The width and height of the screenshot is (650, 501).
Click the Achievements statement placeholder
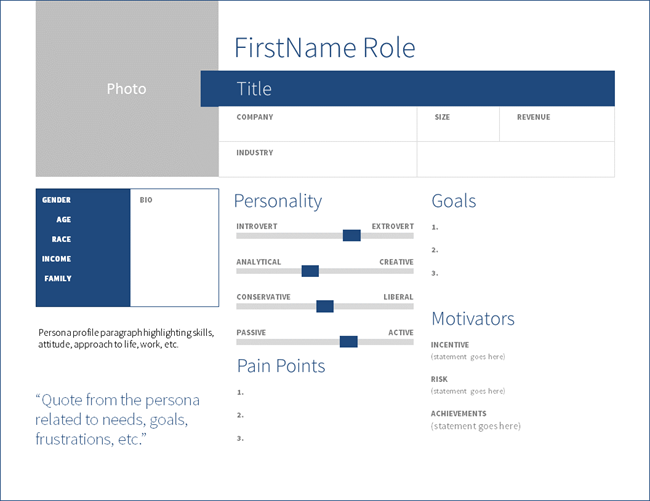point(476,426)
